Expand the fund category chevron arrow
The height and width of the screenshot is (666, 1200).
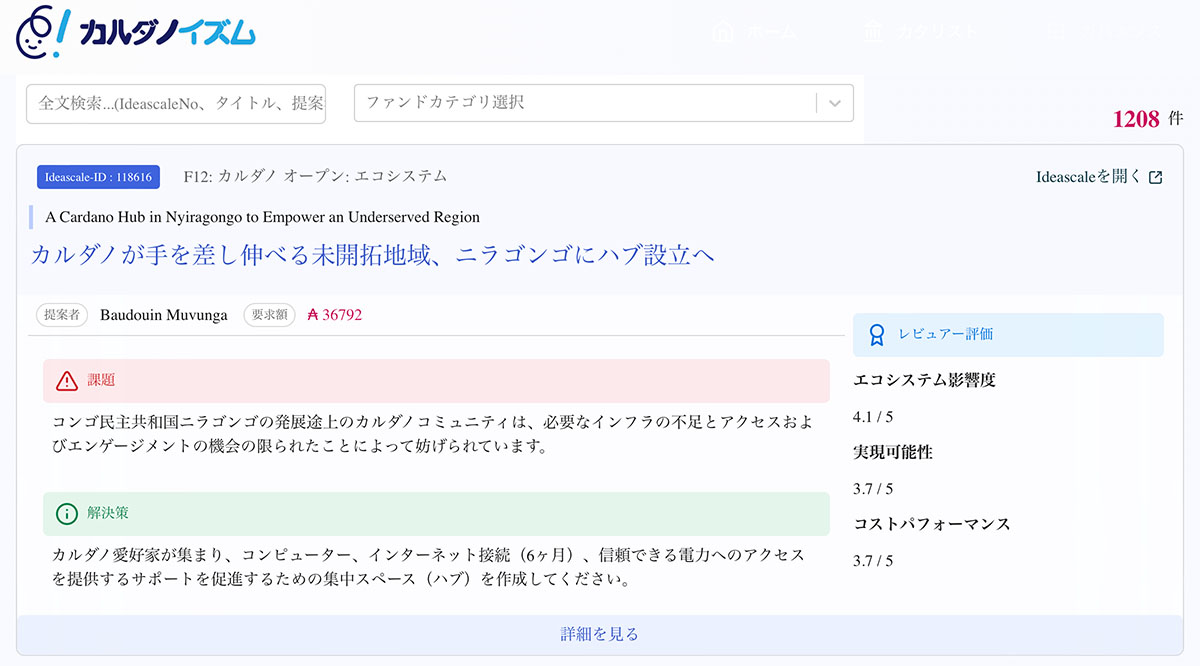pyautogui.click(x=835, y=103)
